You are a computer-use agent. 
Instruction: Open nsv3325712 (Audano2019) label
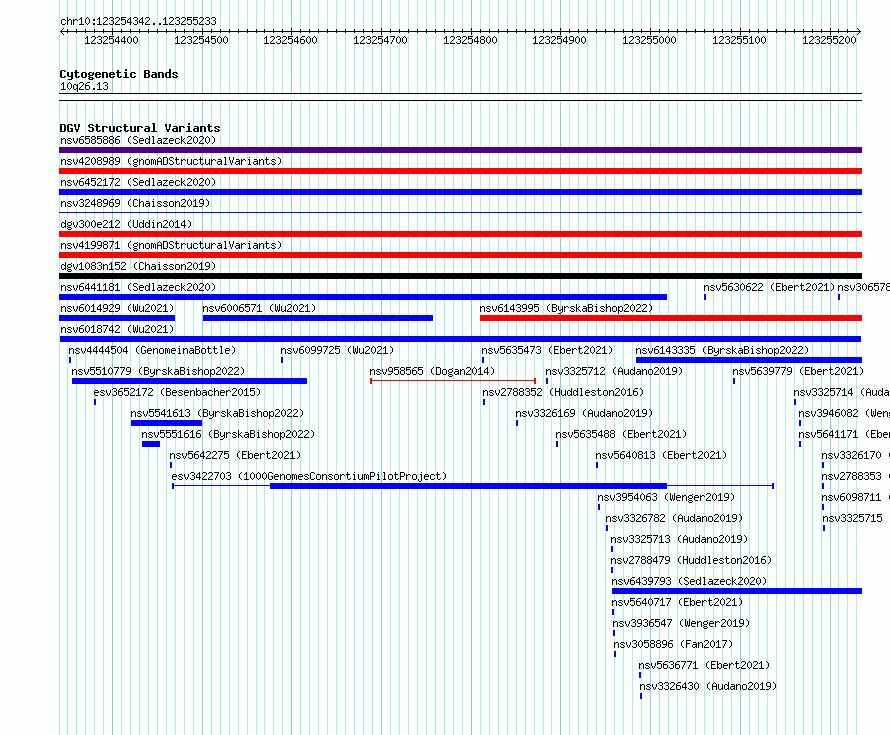[x=614, y=371]
